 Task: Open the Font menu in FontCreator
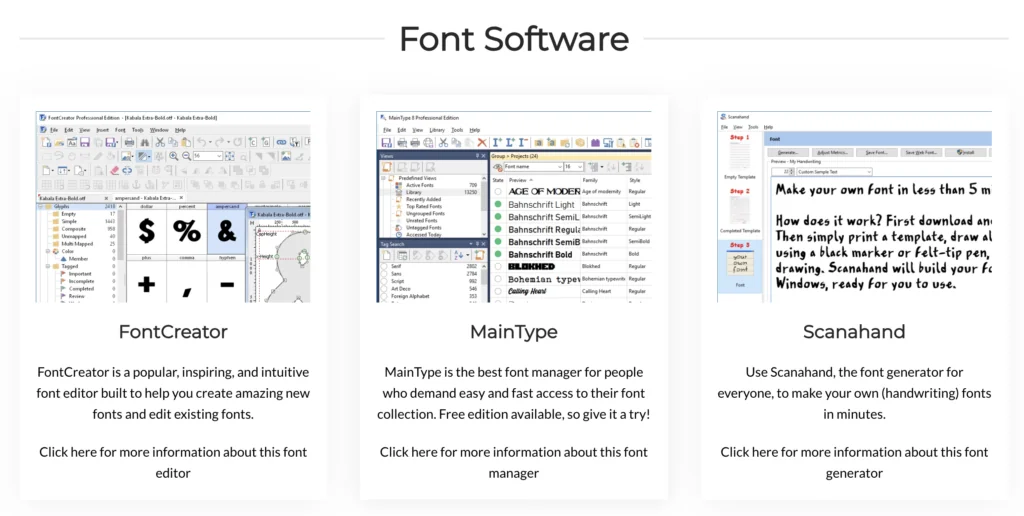click(x=120, y=130)
